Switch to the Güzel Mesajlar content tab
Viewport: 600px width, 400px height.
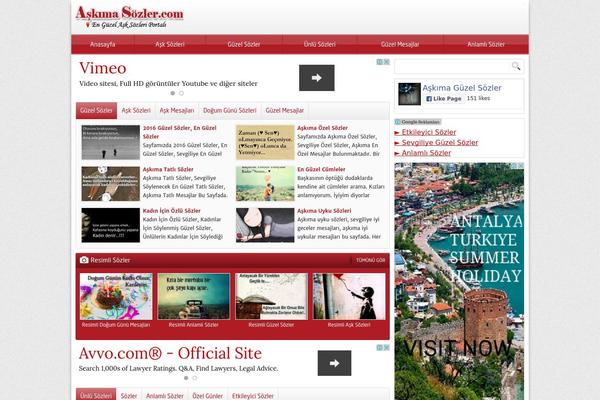tap(285, 111)
